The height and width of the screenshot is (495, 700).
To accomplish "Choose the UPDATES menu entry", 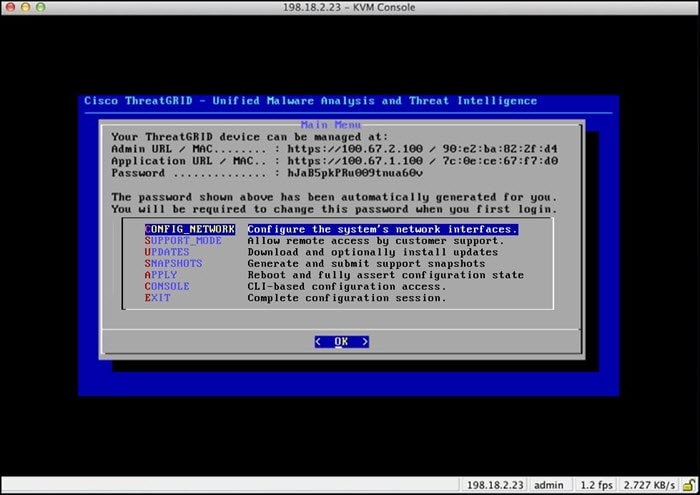I will (167, 252).
